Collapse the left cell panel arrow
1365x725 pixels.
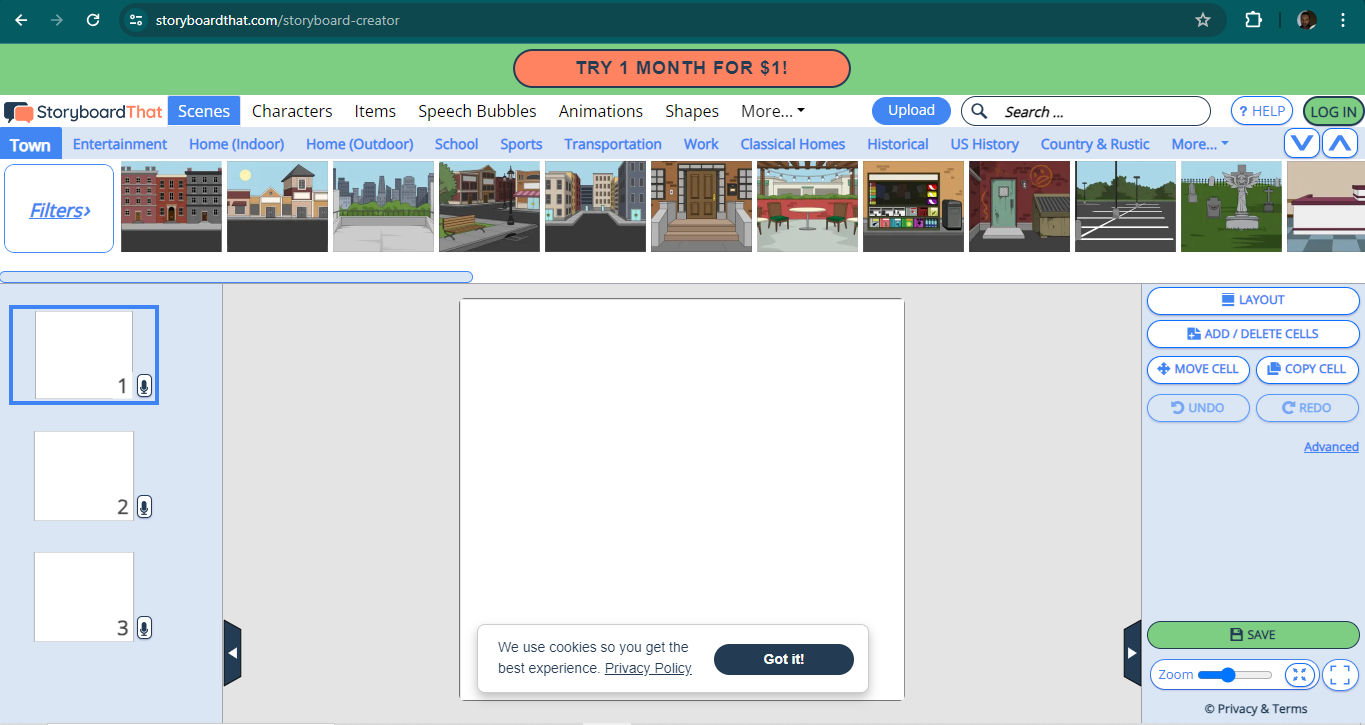tap(232, 653)
